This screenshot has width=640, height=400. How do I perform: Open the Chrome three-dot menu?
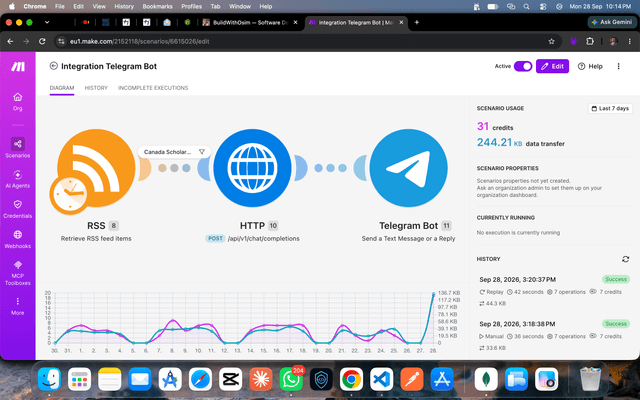pyautogui.click(x=629, y=41)
